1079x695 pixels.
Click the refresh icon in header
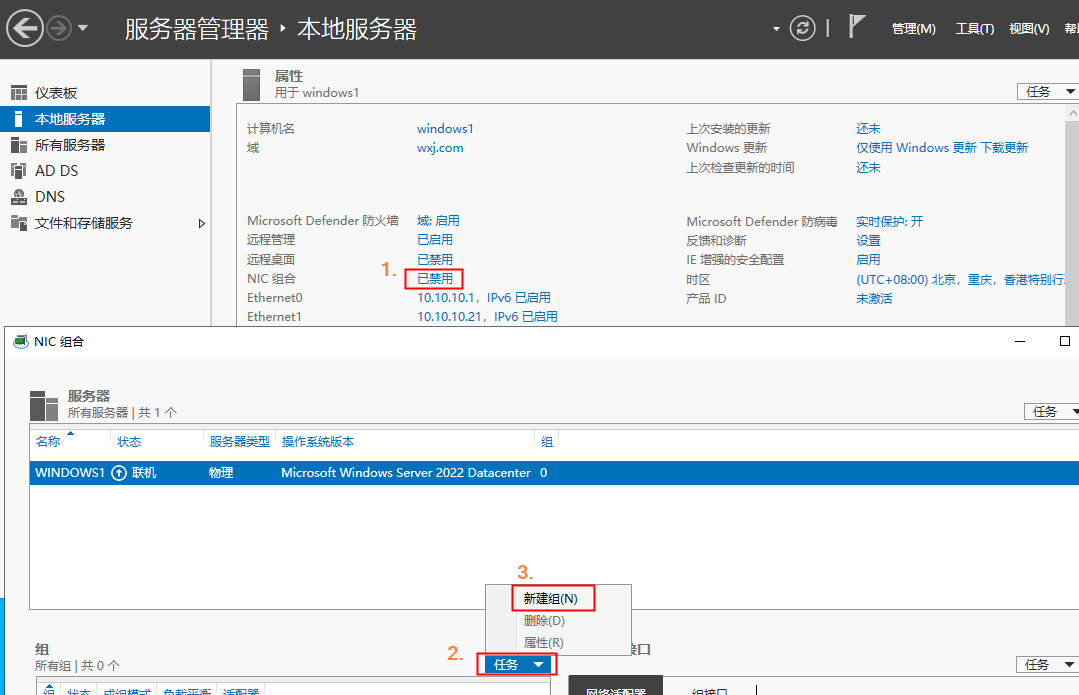802,28
